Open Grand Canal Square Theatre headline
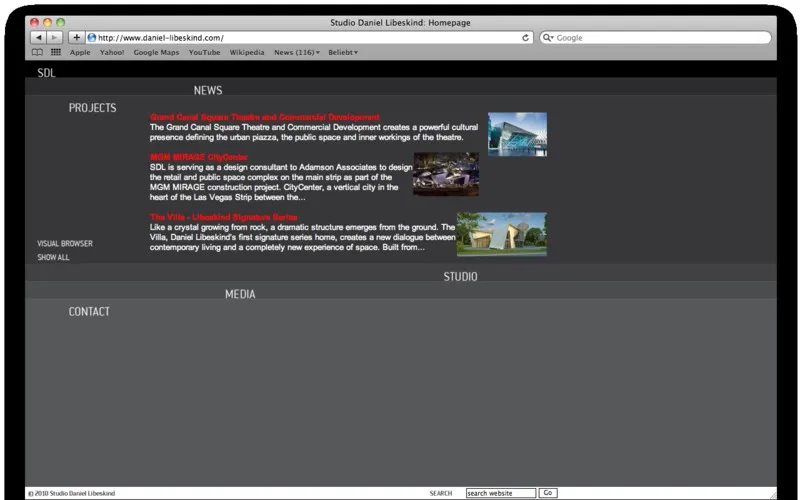This screenshot has height=500, width=800. (265, 117)
